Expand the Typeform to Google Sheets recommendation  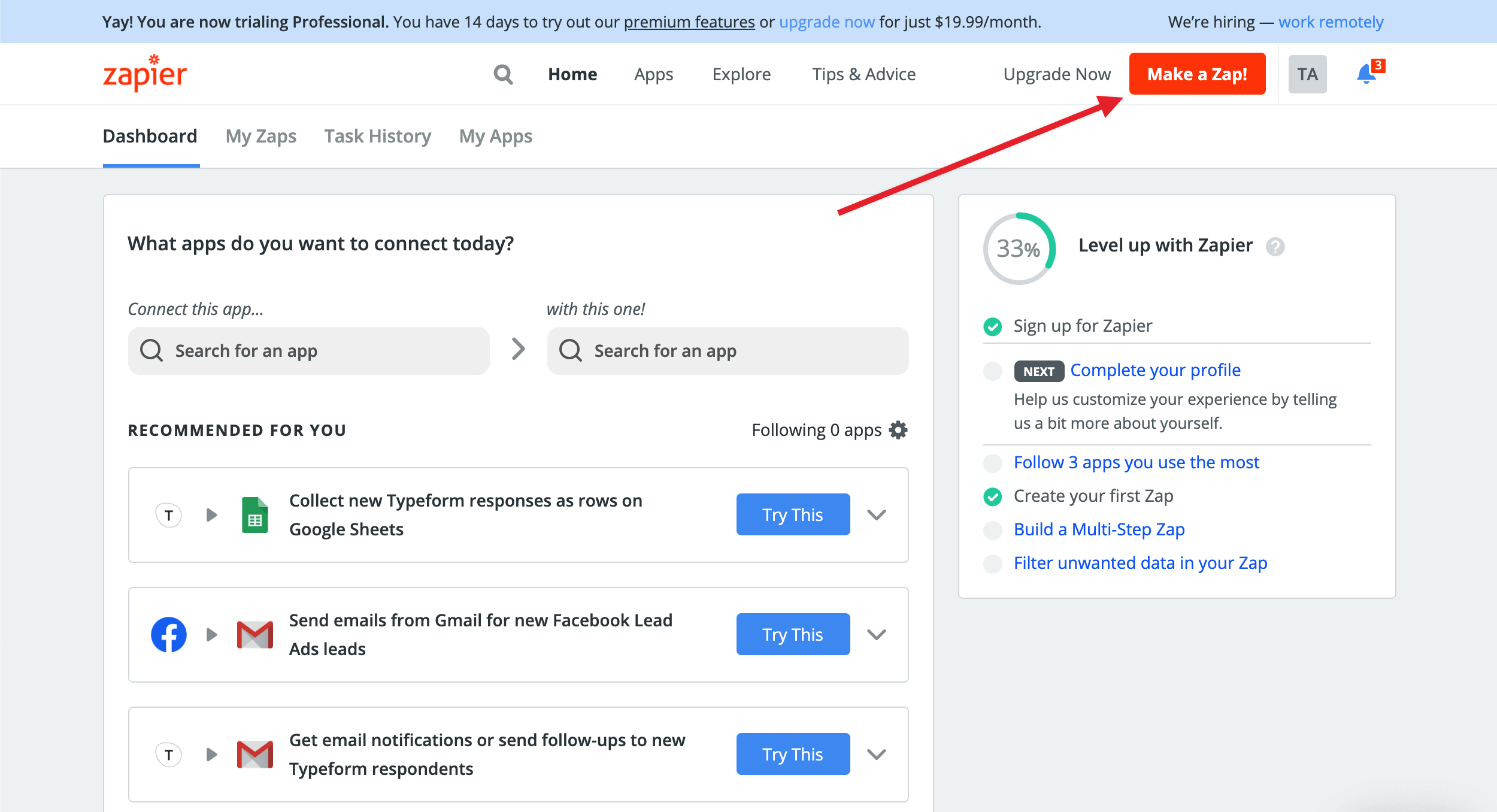(x=877, y=515)
